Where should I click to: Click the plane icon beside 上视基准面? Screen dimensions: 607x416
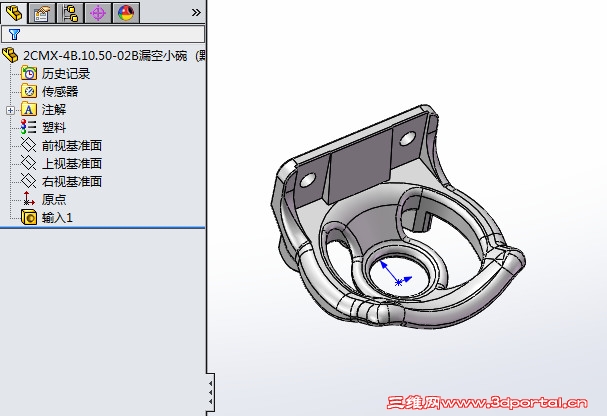(x=29, y=163)
